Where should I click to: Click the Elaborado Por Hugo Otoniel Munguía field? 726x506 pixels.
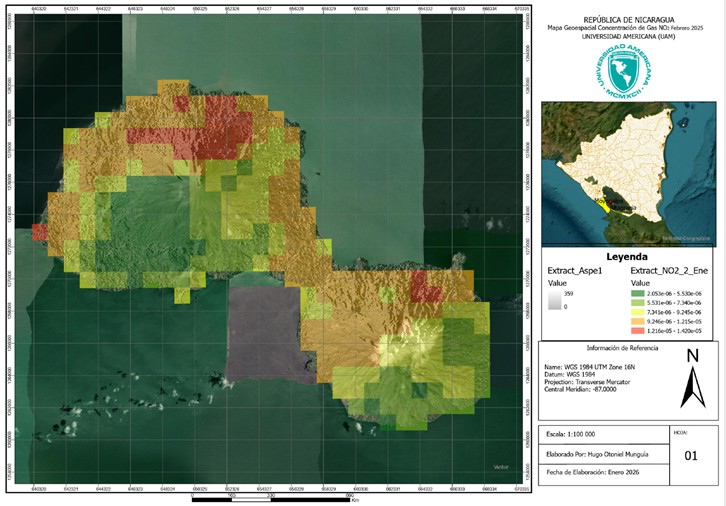[604, 455]
